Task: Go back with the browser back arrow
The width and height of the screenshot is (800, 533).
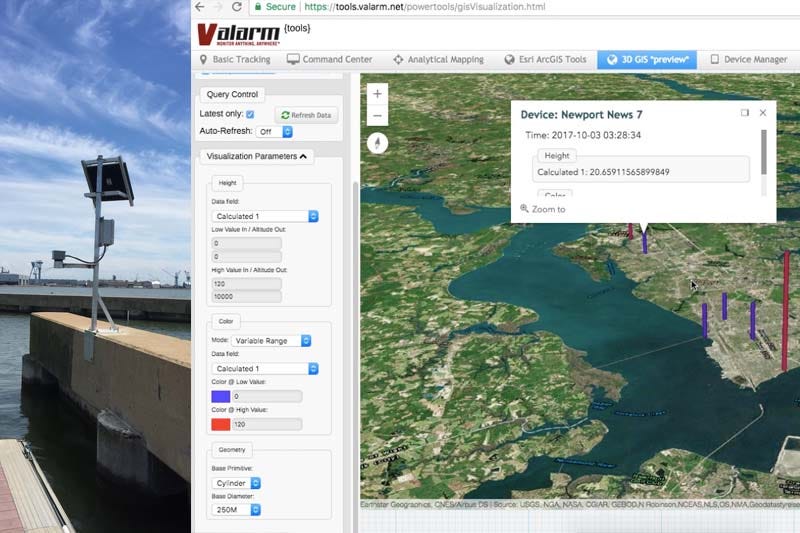Action: click(x=199, y=7)
